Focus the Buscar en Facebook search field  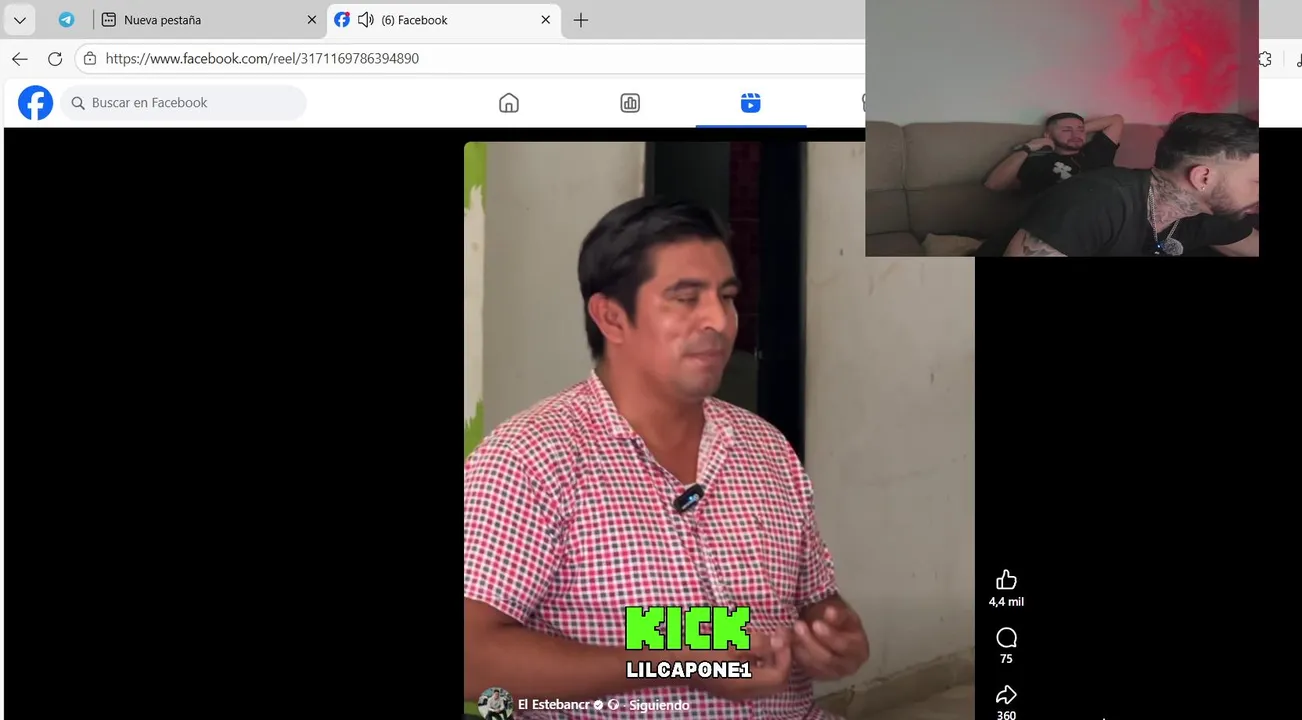pyautogui.click(x=183, y=103)
